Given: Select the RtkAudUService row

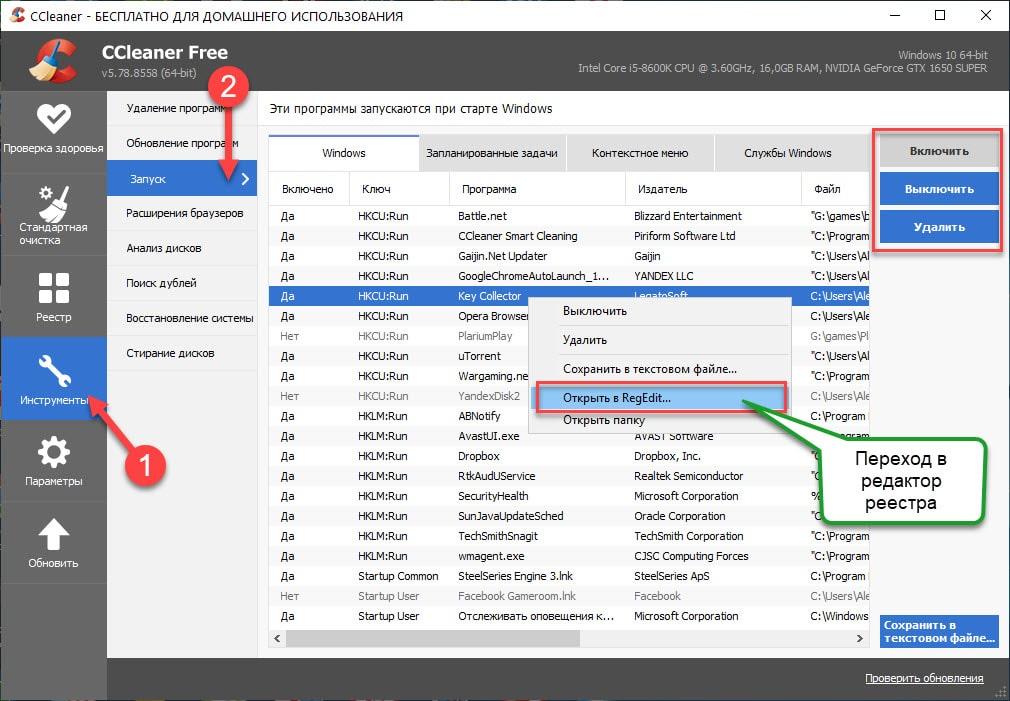Looking at the screenshot, I should coord(569,476).
